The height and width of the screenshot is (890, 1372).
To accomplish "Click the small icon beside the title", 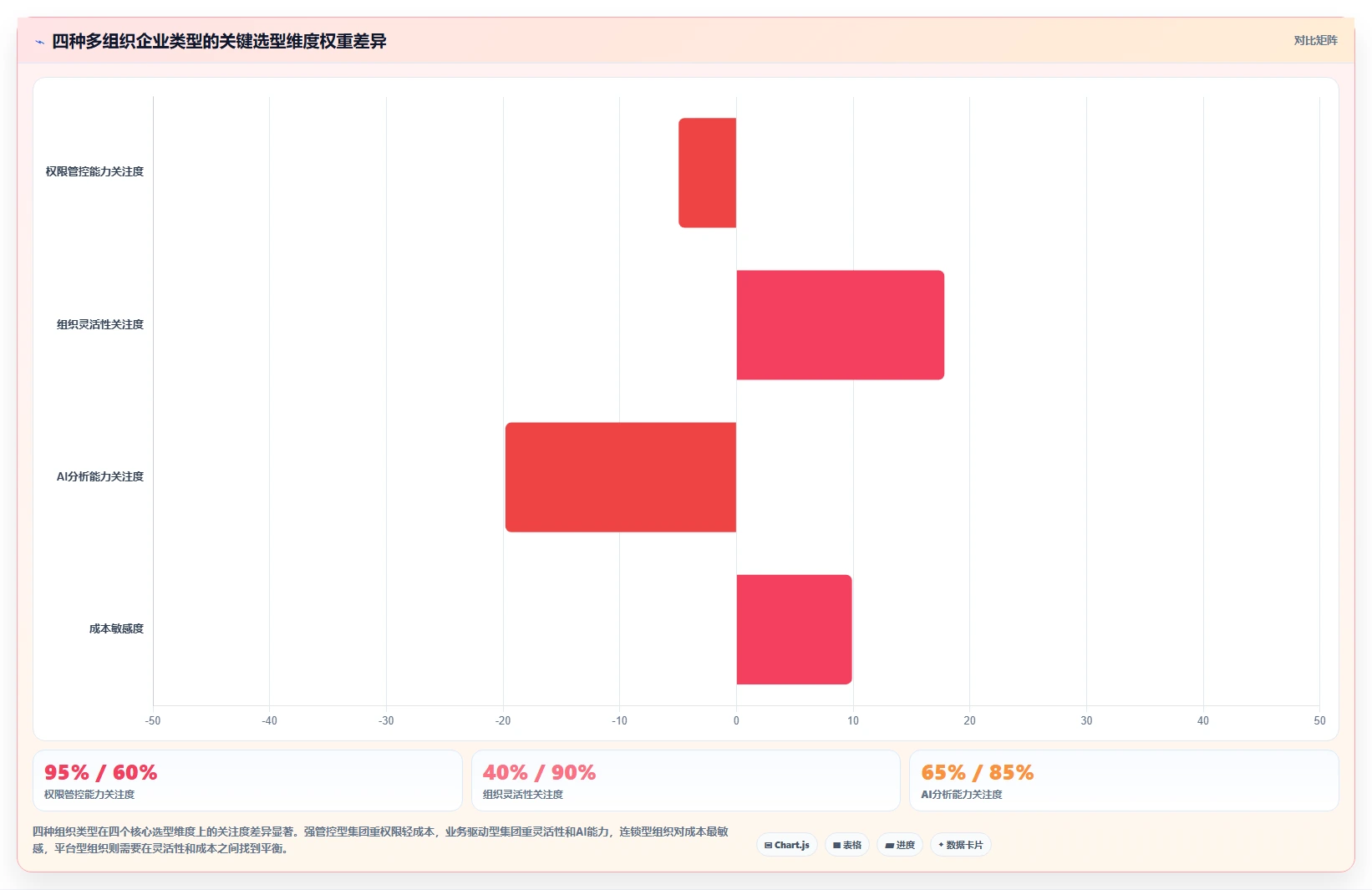I will [39, 42].
